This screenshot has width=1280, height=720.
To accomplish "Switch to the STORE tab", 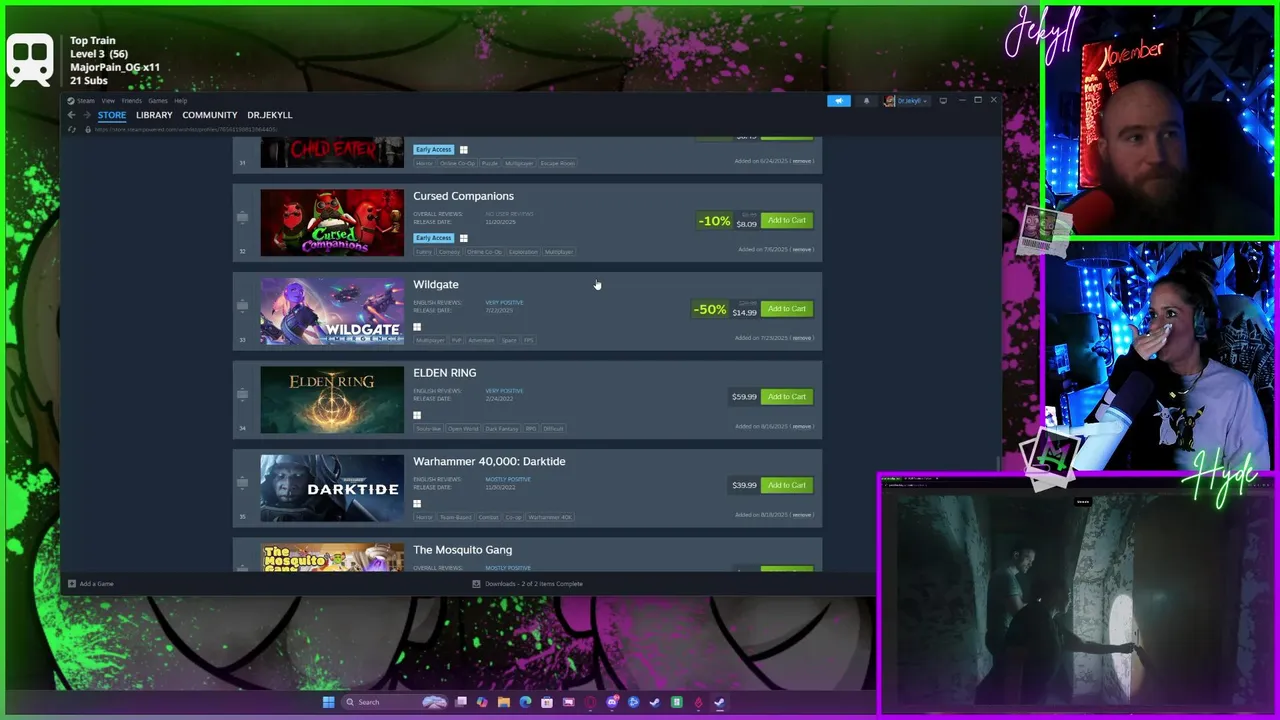I will pos(112,115).
